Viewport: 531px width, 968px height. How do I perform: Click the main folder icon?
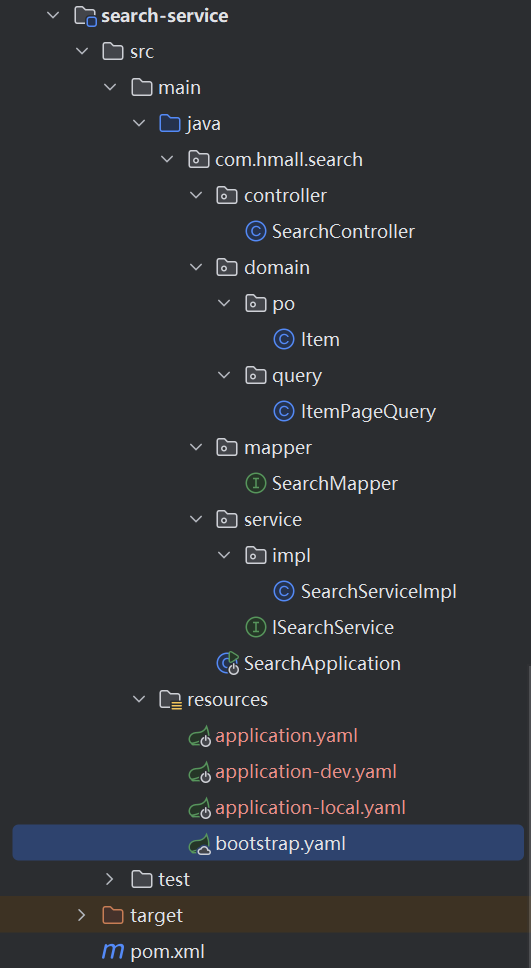pos(141,88)
